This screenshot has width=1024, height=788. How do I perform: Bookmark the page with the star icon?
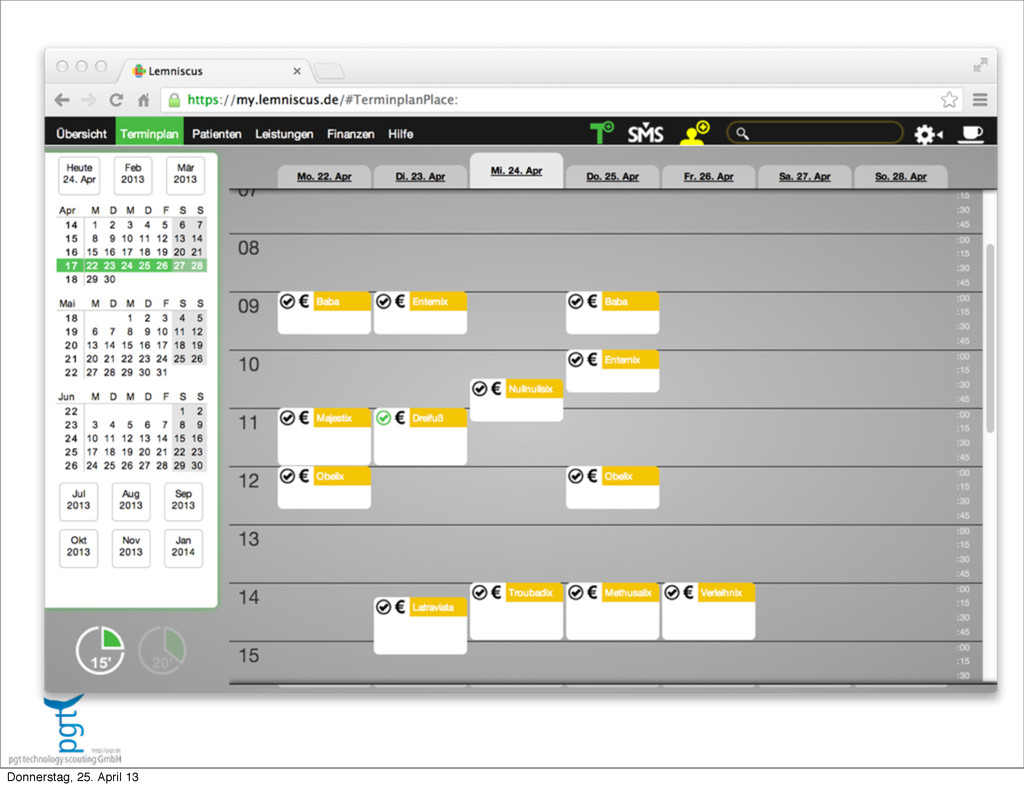pyautogui.click(x=949, y=99)
